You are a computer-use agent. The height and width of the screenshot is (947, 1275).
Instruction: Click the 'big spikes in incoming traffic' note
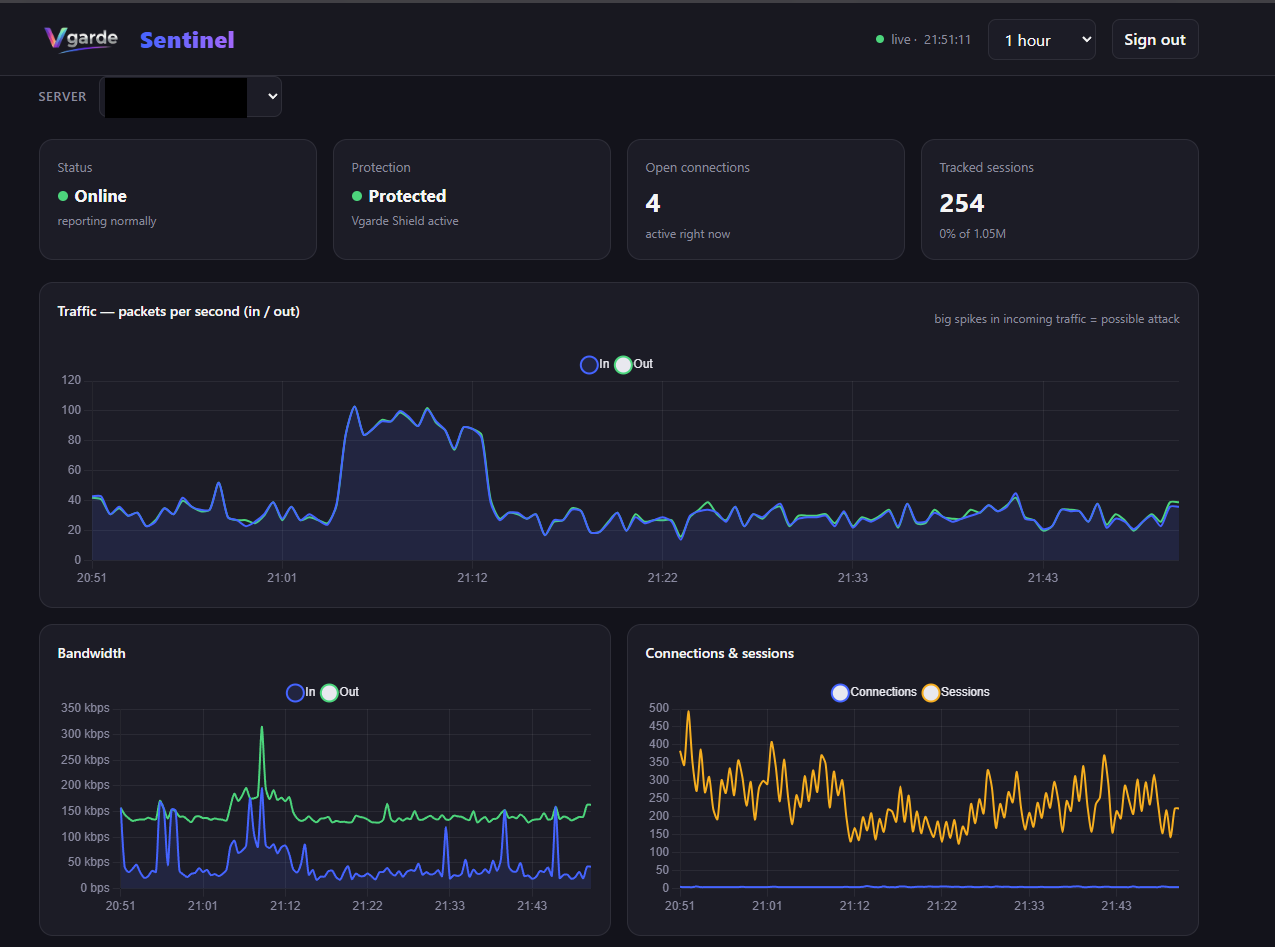[1057, 319]
